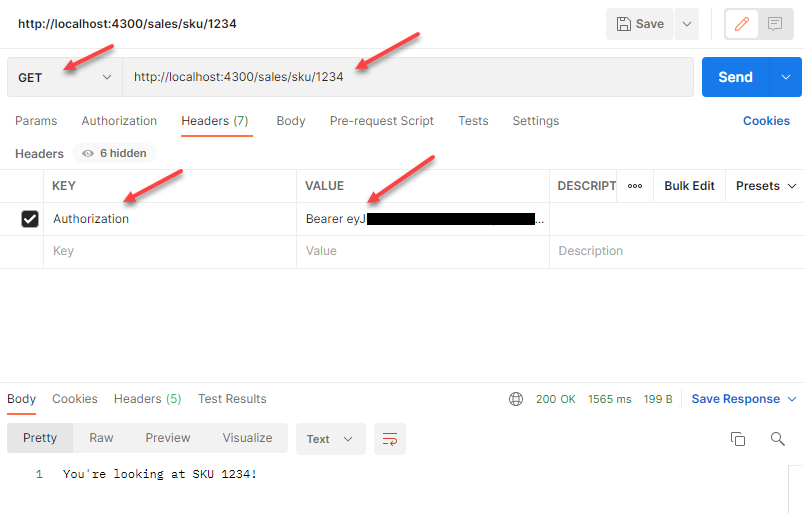The width and height of the screenshot is (804, 513).
Task: Toggle the word wrap icon in response
Action: tap(390, 439)
